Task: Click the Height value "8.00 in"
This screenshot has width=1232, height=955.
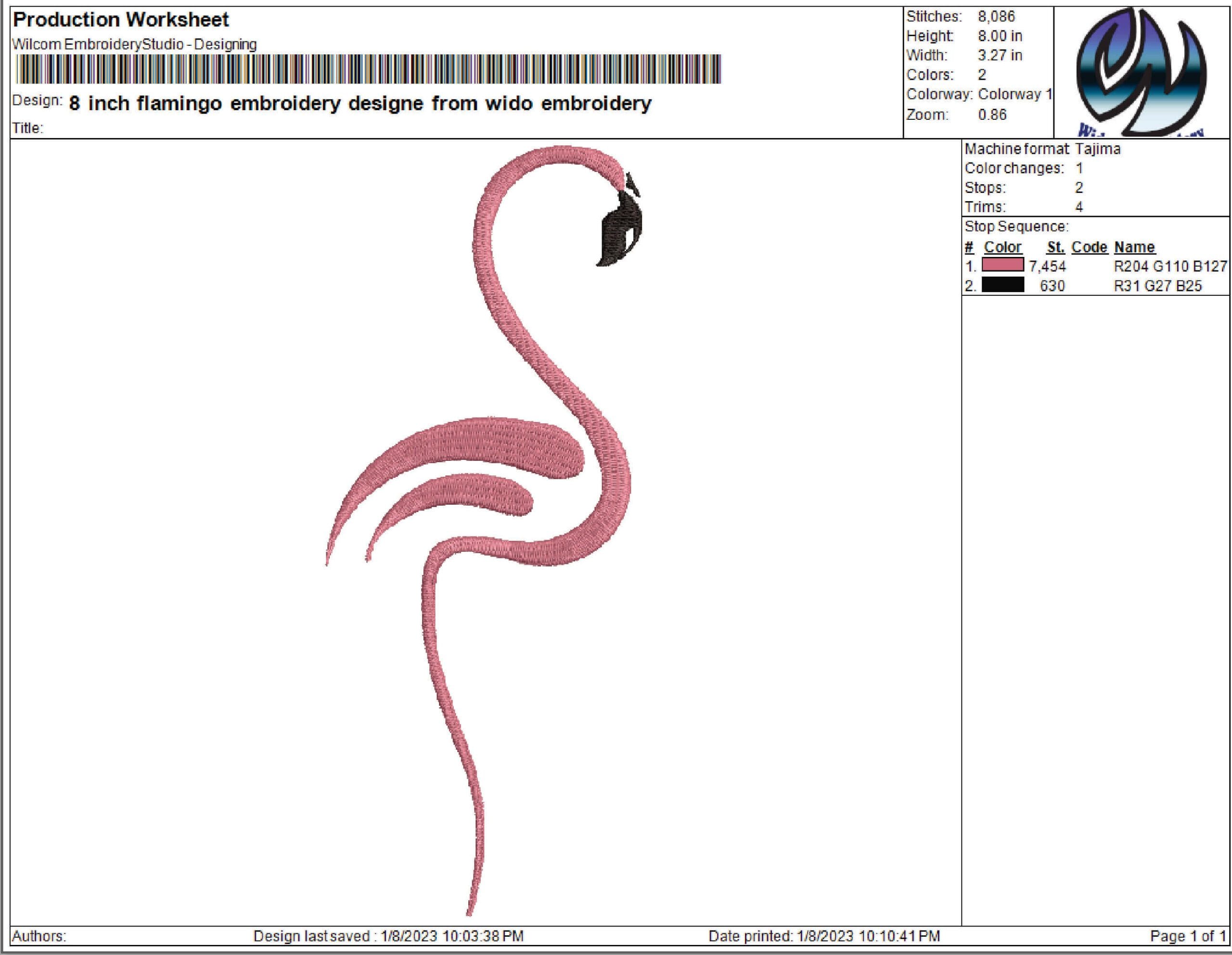Action: (1000, 36)
